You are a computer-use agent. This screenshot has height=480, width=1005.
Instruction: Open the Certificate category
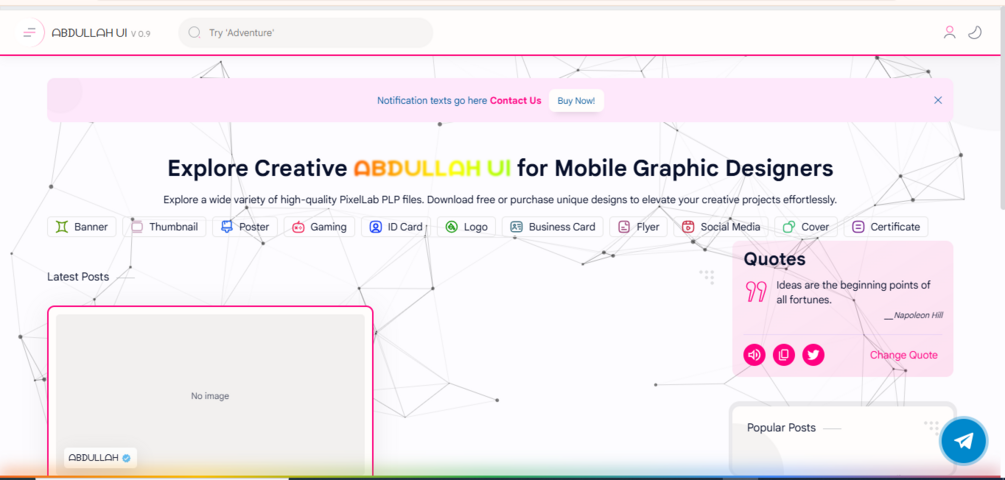(886, 227)
